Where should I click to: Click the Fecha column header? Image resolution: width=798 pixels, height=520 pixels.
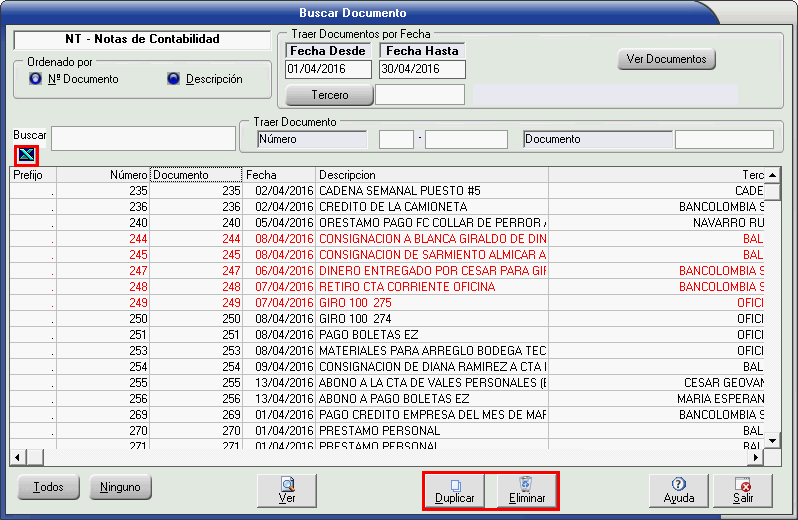click(279, 175)
